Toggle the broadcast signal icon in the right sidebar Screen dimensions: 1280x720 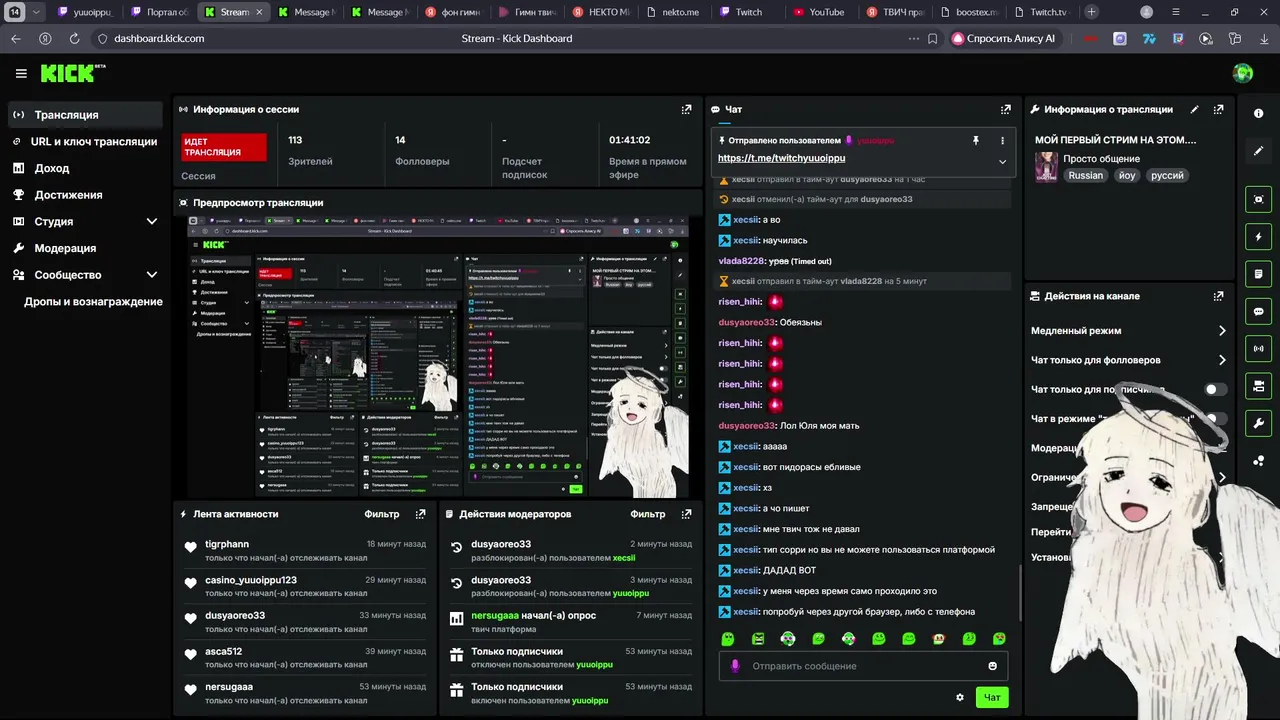coord(1258,349)
